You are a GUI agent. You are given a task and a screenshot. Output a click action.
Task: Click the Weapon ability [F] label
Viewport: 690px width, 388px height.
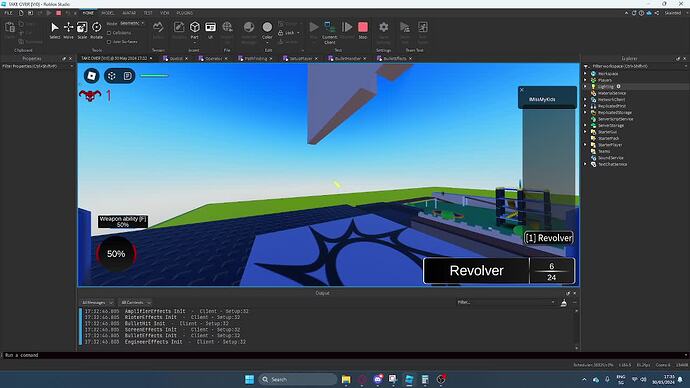[123, 221]
